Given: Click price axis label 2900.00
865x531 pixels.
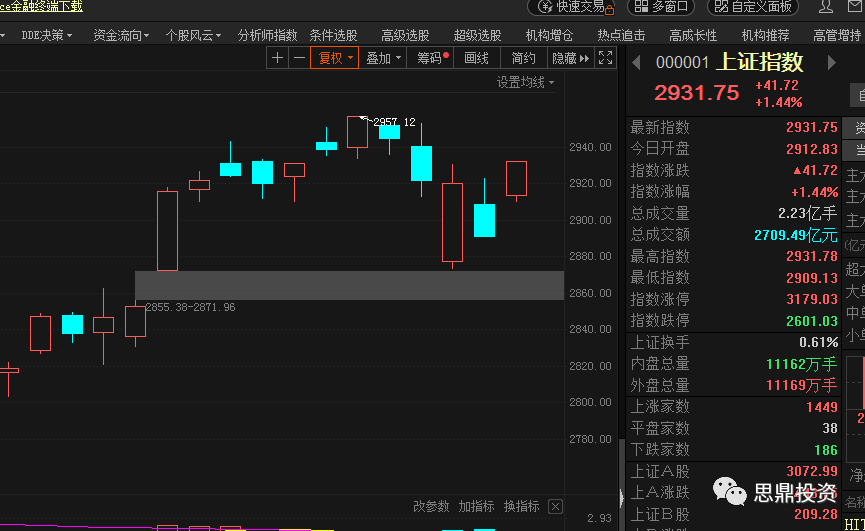Looking at the screenshot, I should tap(590, 220).
